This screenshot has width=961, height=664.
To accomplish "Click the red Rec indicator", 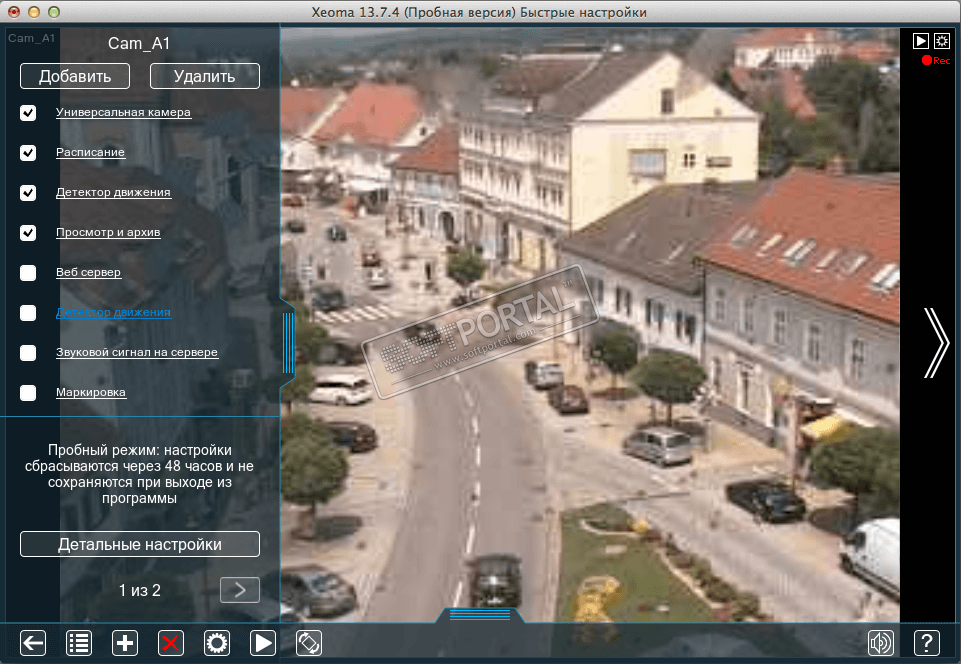I will click(x=936, y=60).
